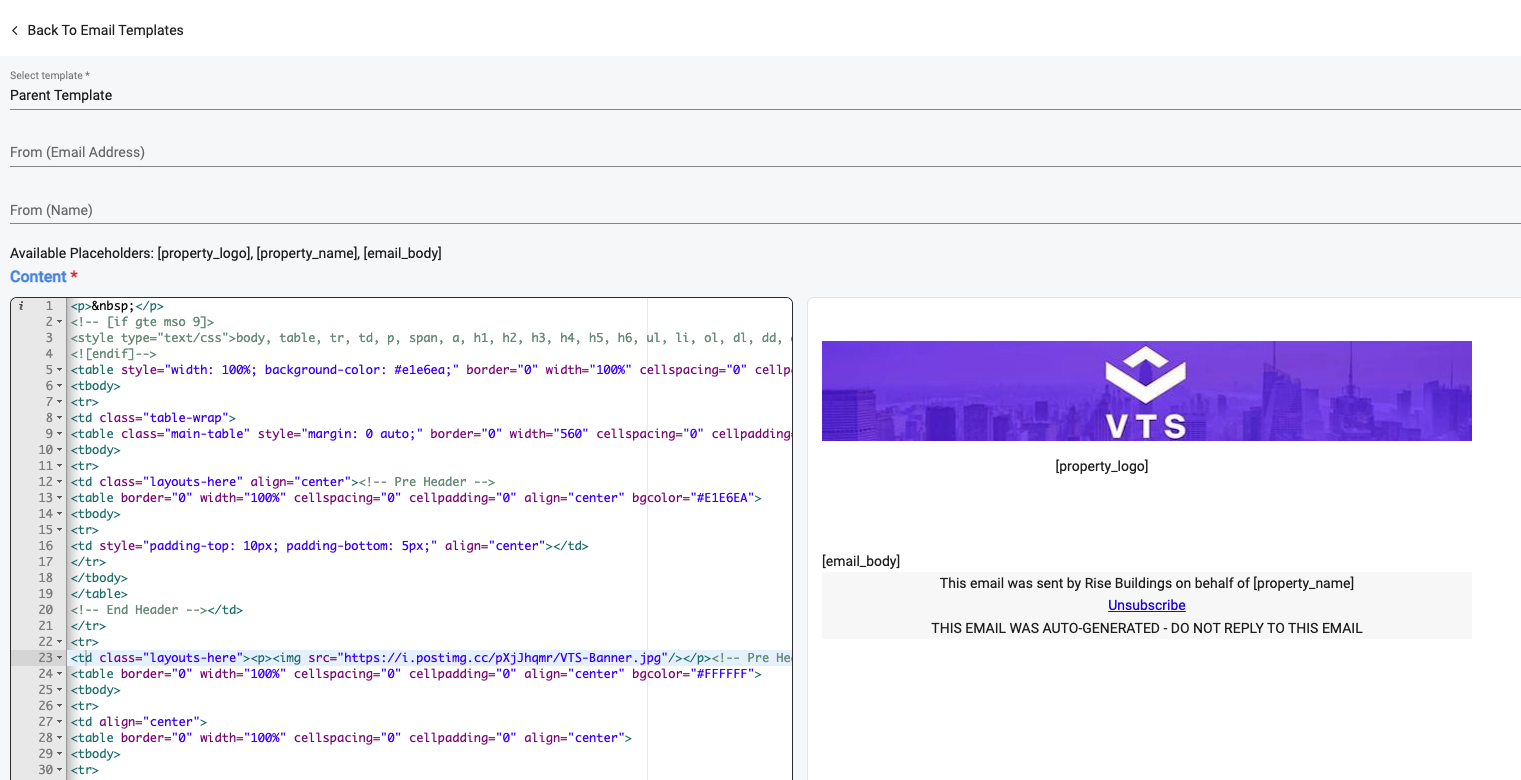Toggle the fold arrow on line 11
Screen dimensions: 1521x780
60,466
